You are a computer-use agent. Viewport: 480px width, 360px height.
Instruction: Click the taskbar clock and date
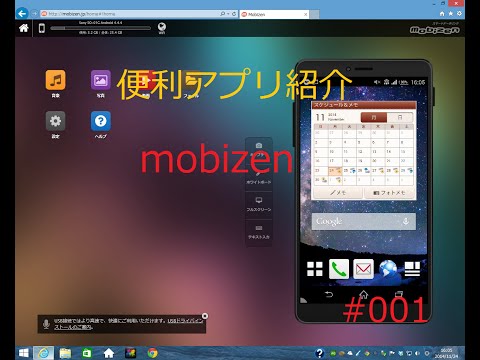[447, 353]
